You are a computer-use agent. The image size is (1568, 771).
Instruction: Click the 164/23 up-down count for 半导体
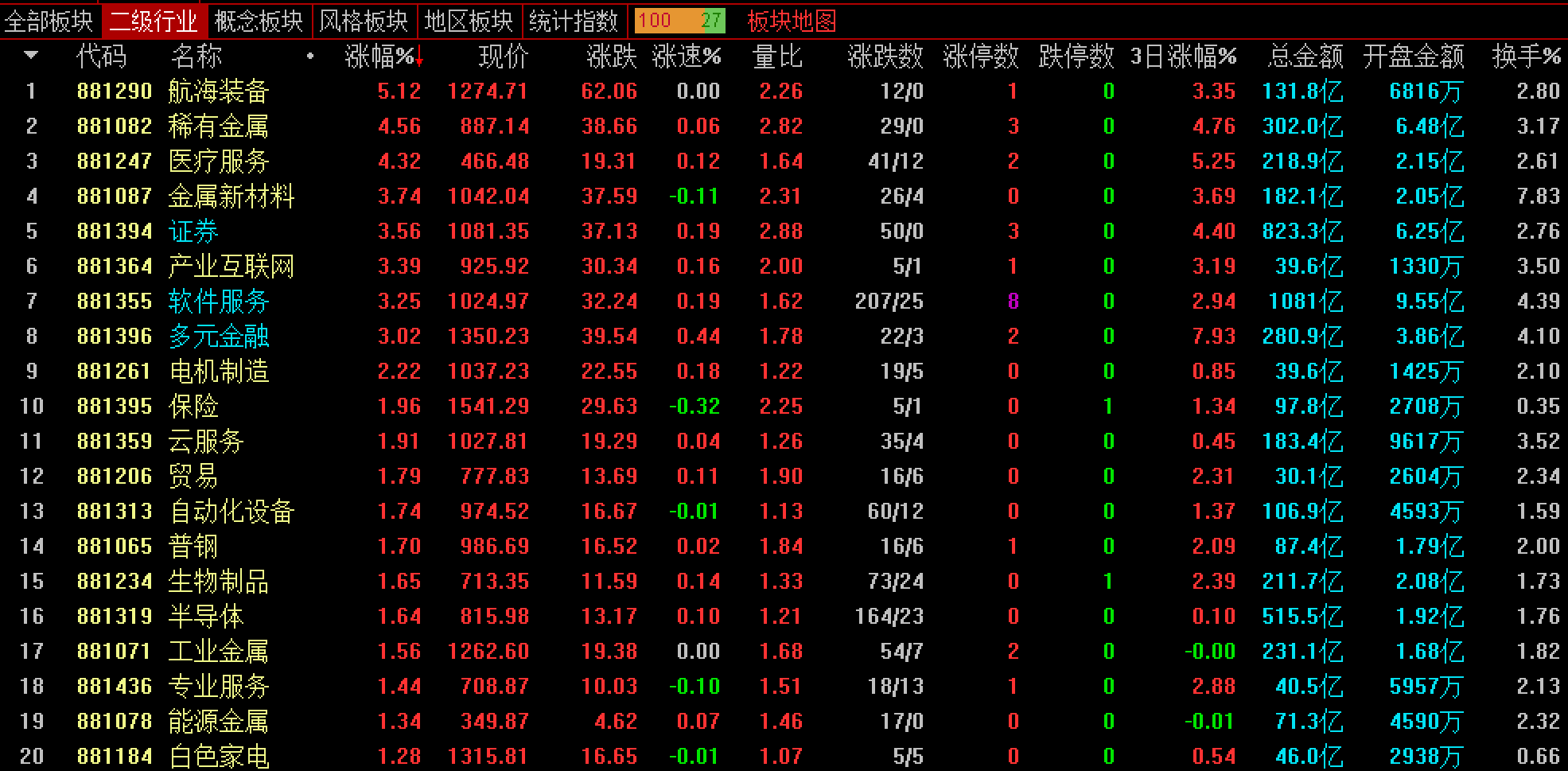pos(889,617)
